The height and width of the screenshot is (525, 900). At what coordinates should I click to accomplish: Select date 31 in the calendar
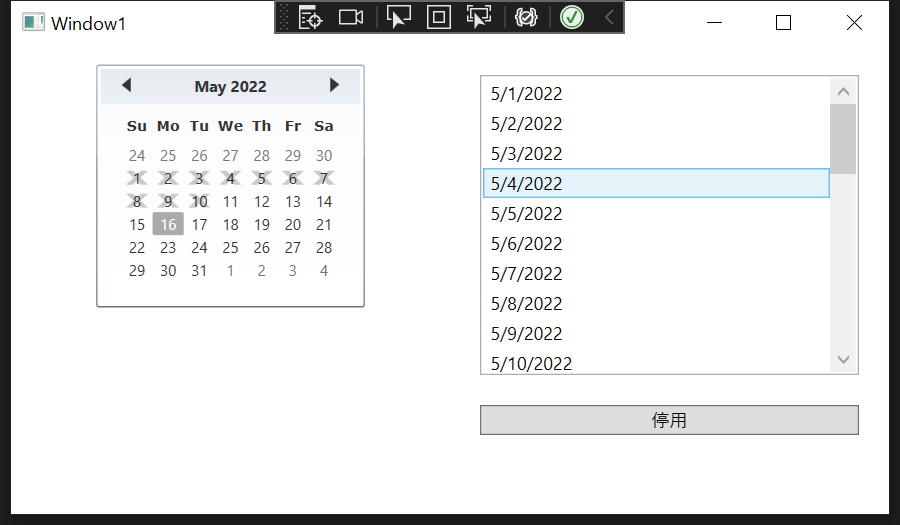(x=199, y=270)
